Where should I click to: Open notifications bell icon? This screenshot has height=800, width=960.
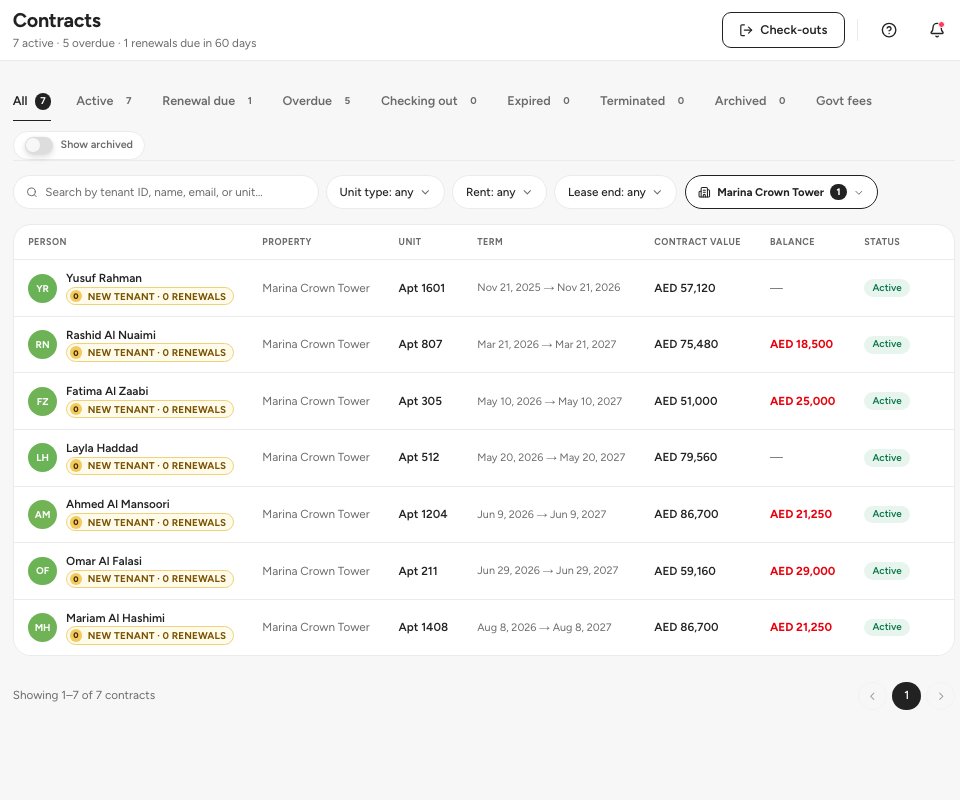coord(937,29)
